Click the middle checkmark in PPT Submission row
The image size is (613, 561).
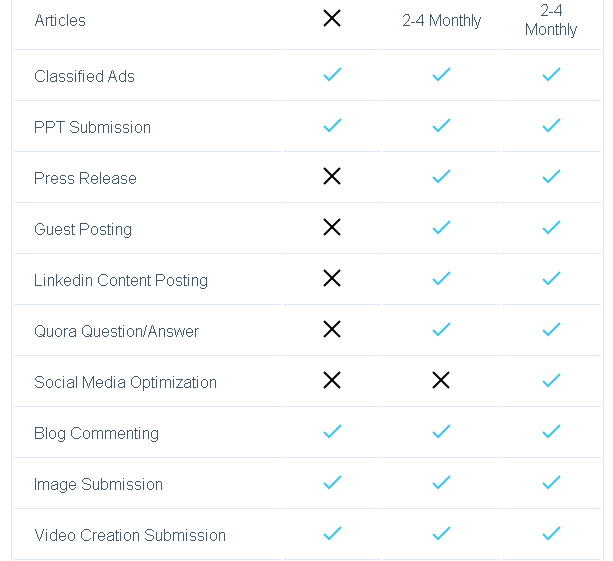coord(441,126)
